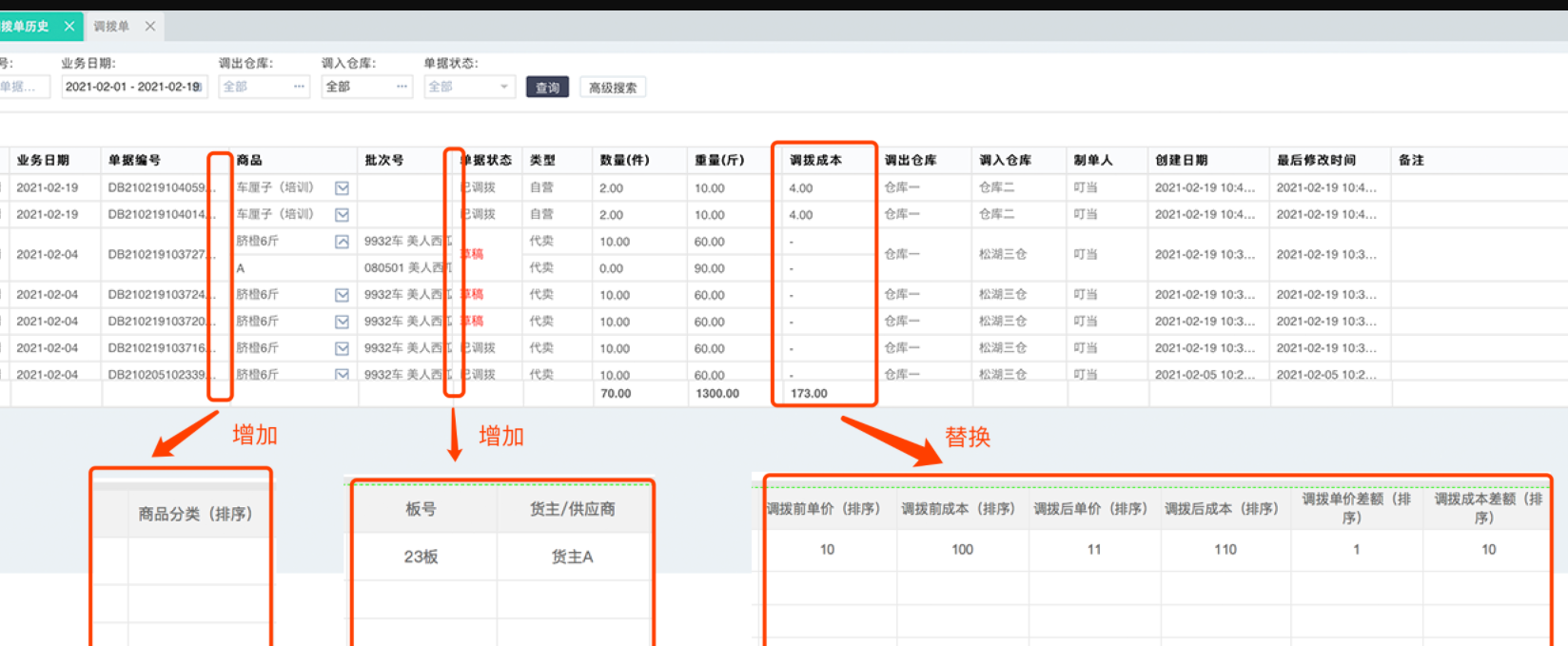Image resolution: width=1568 pixels, height=646 pixels.
Task: Switch to the 调拨单 tab
Action: pyautogui.click(x=111, y=27)
